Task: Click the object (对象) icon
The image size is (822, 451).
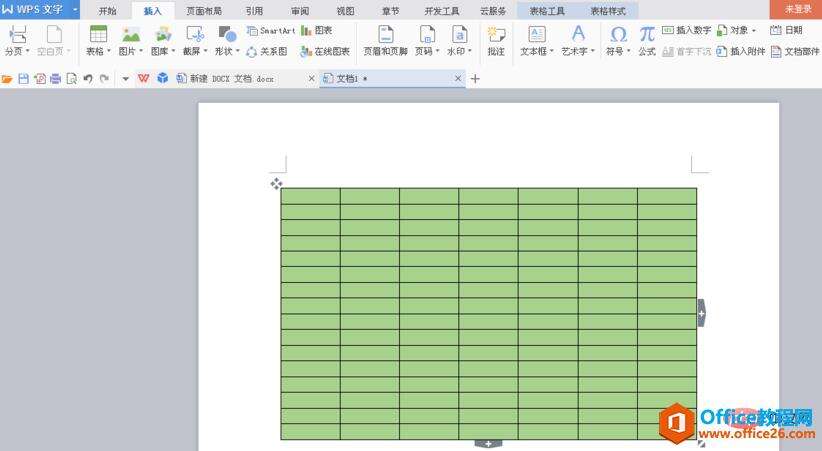Action: (722, 30)
